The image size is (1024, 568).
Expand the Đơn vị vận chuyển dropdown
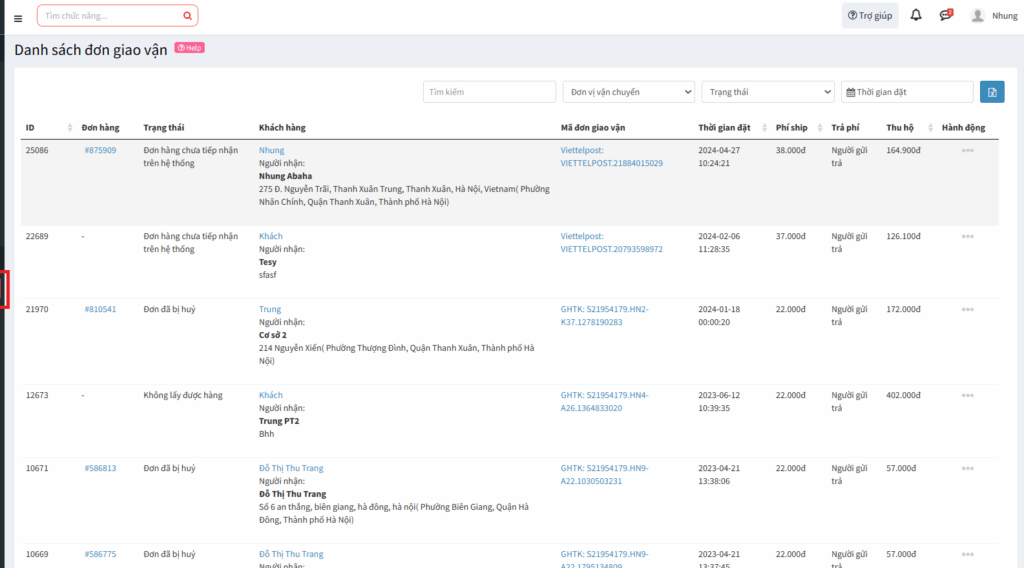[628, 92]
